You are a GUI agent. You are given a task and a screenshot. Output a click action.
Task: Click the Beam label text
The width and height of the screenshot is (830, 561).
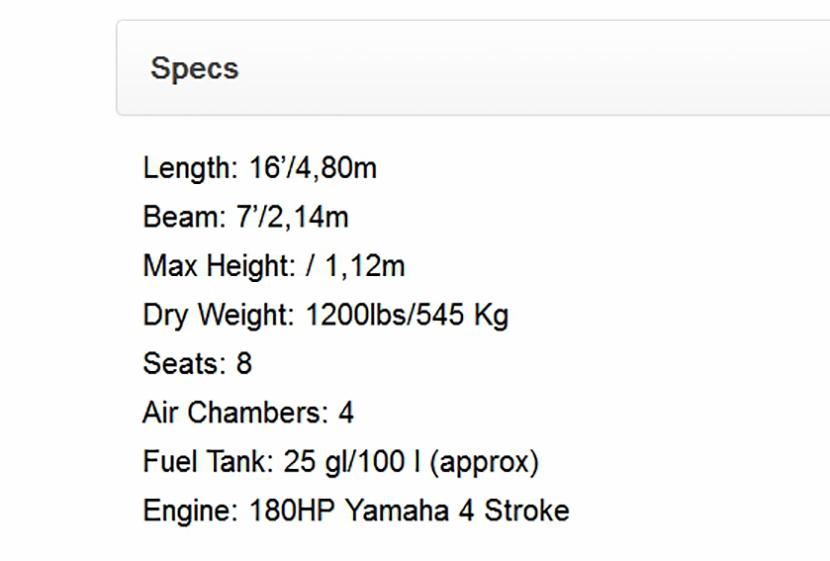[184, 217]
